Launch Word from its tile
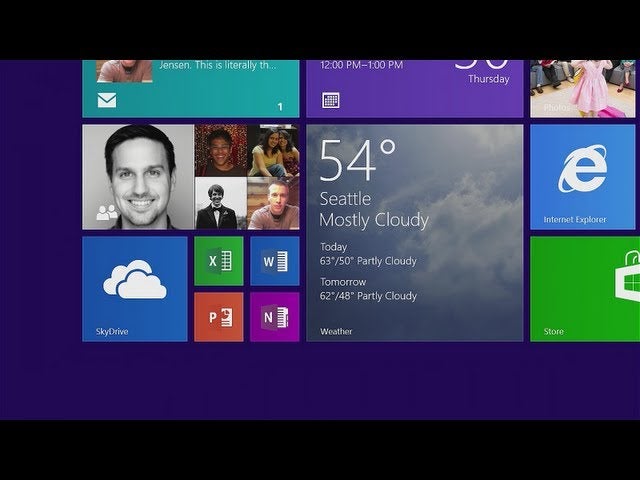 274,261
